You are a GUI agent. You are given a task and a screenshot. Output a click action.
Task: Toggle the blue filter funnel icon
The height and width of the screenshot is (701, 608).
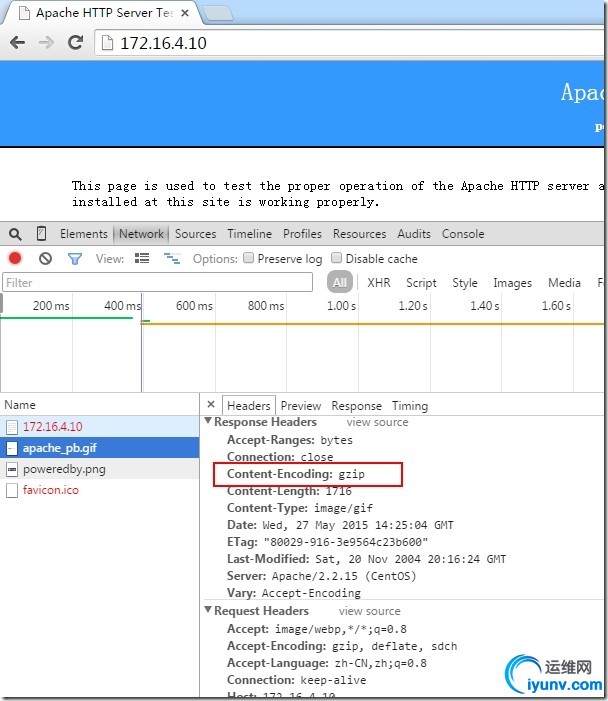pyautogui.click(x=75, y=259)
